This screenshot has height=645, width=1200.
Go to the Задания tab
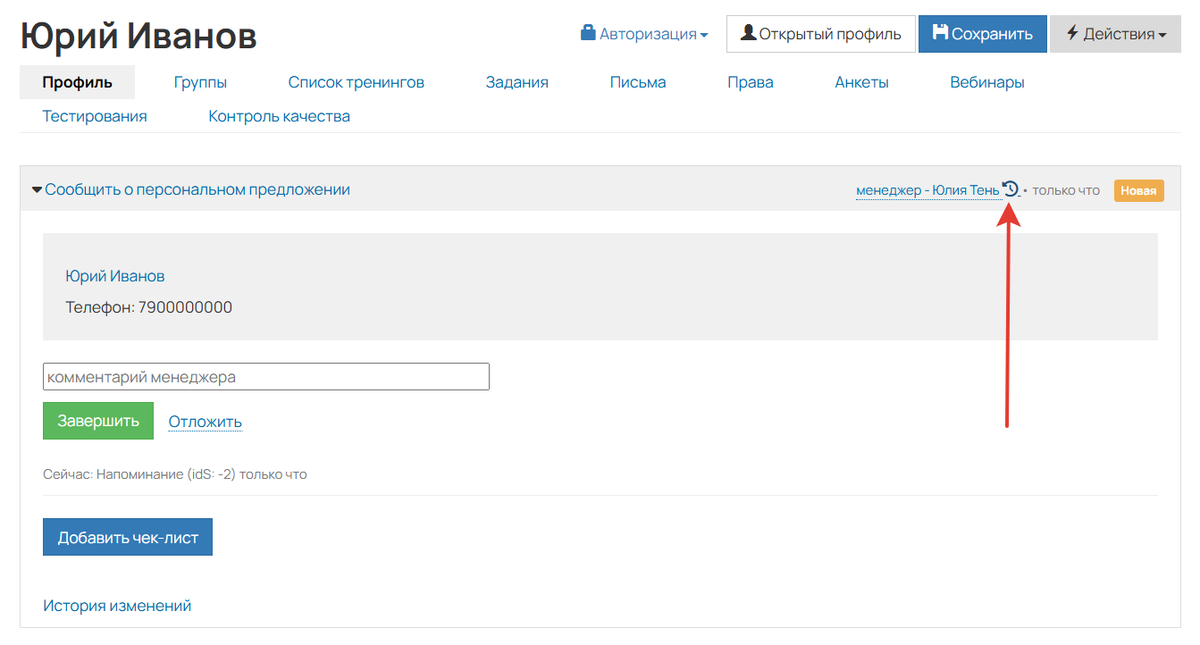(x=517, y=83)
